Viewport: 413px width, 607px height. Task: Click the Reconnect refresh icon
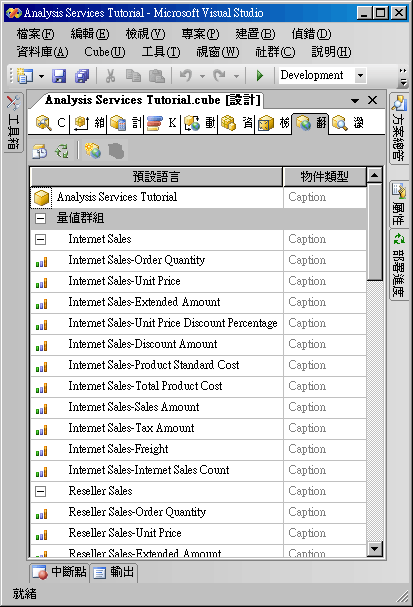click(62, 151)
